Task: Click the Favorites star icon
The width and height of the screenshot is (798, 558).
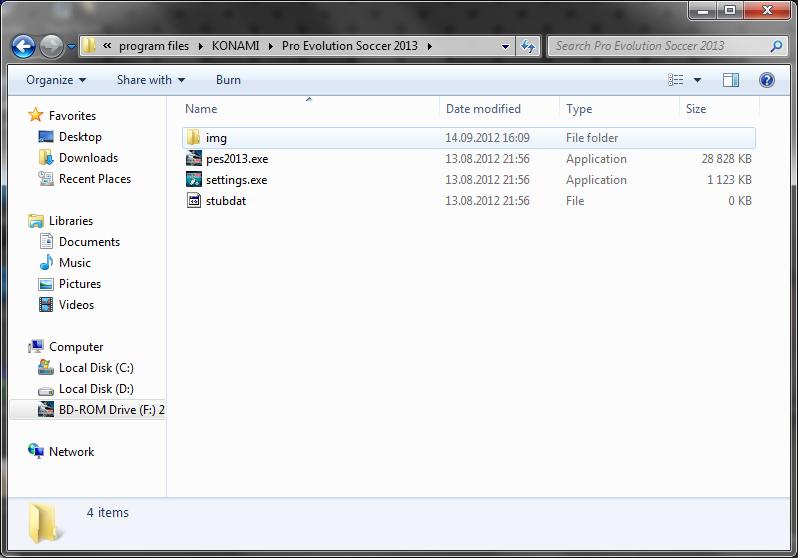Action: click(36, 115)
